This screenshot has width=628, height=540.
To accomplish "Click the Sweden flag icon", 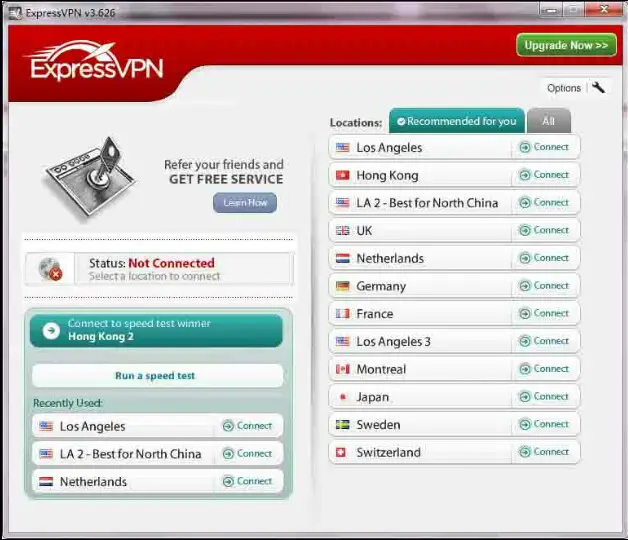I will (x=342, y=425).
